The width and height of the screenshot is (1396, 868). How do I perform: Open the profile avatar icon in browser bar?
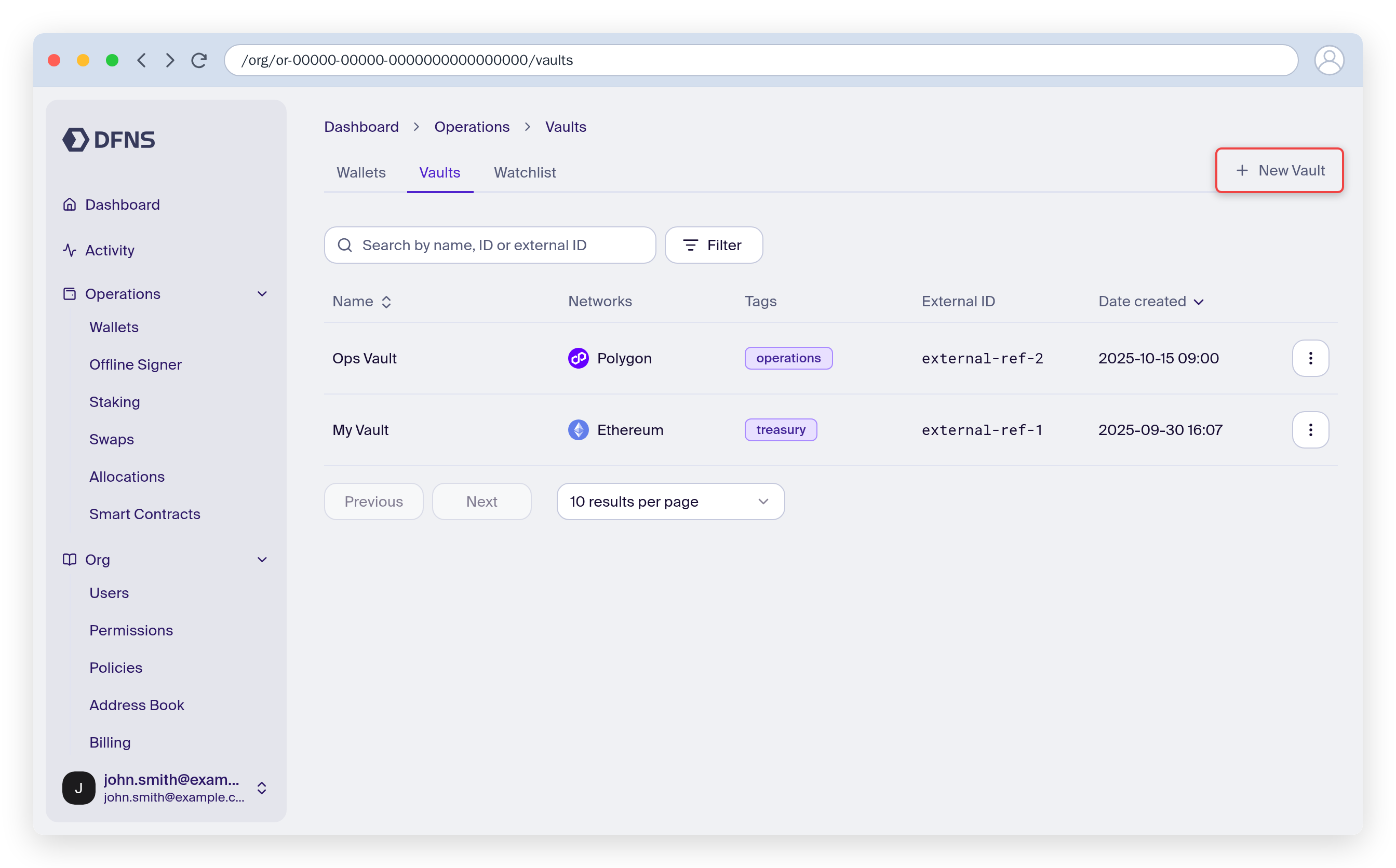pyautogui.click(x=1329, y=60)
